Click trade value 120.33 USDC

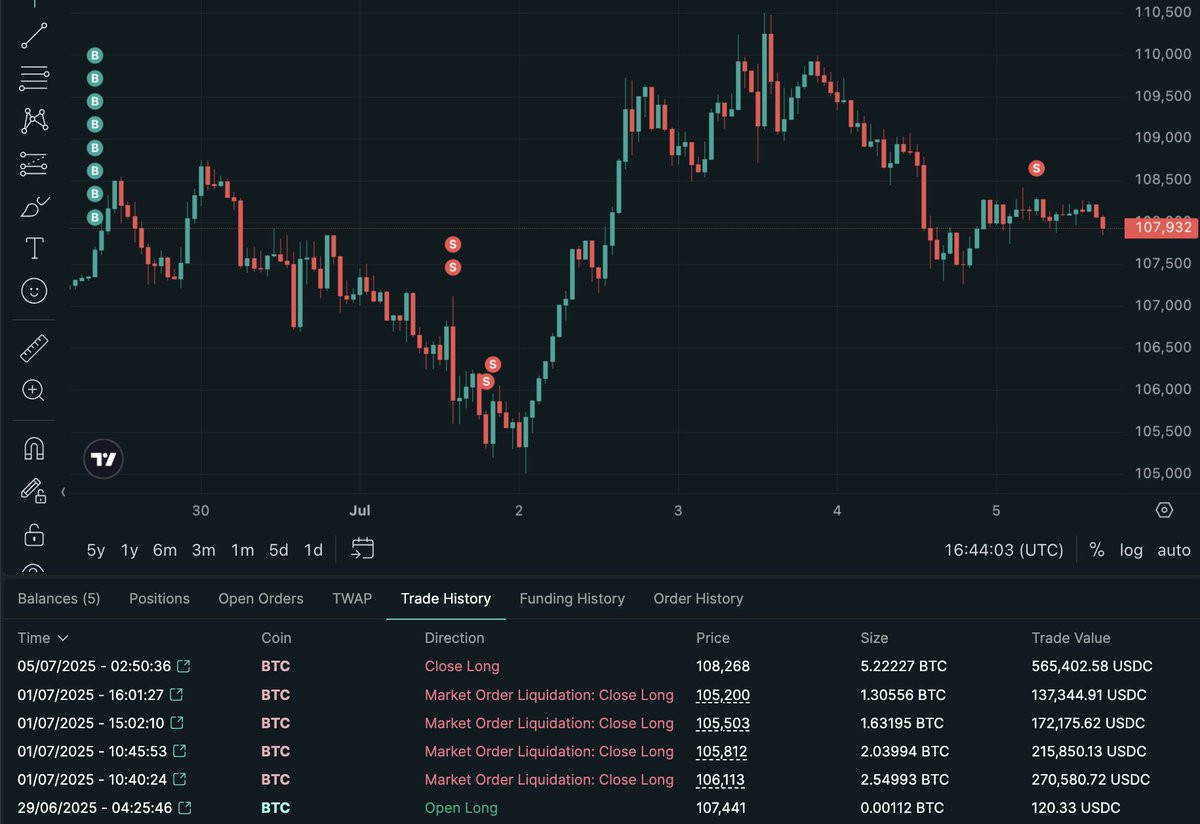coord(1076,808)
